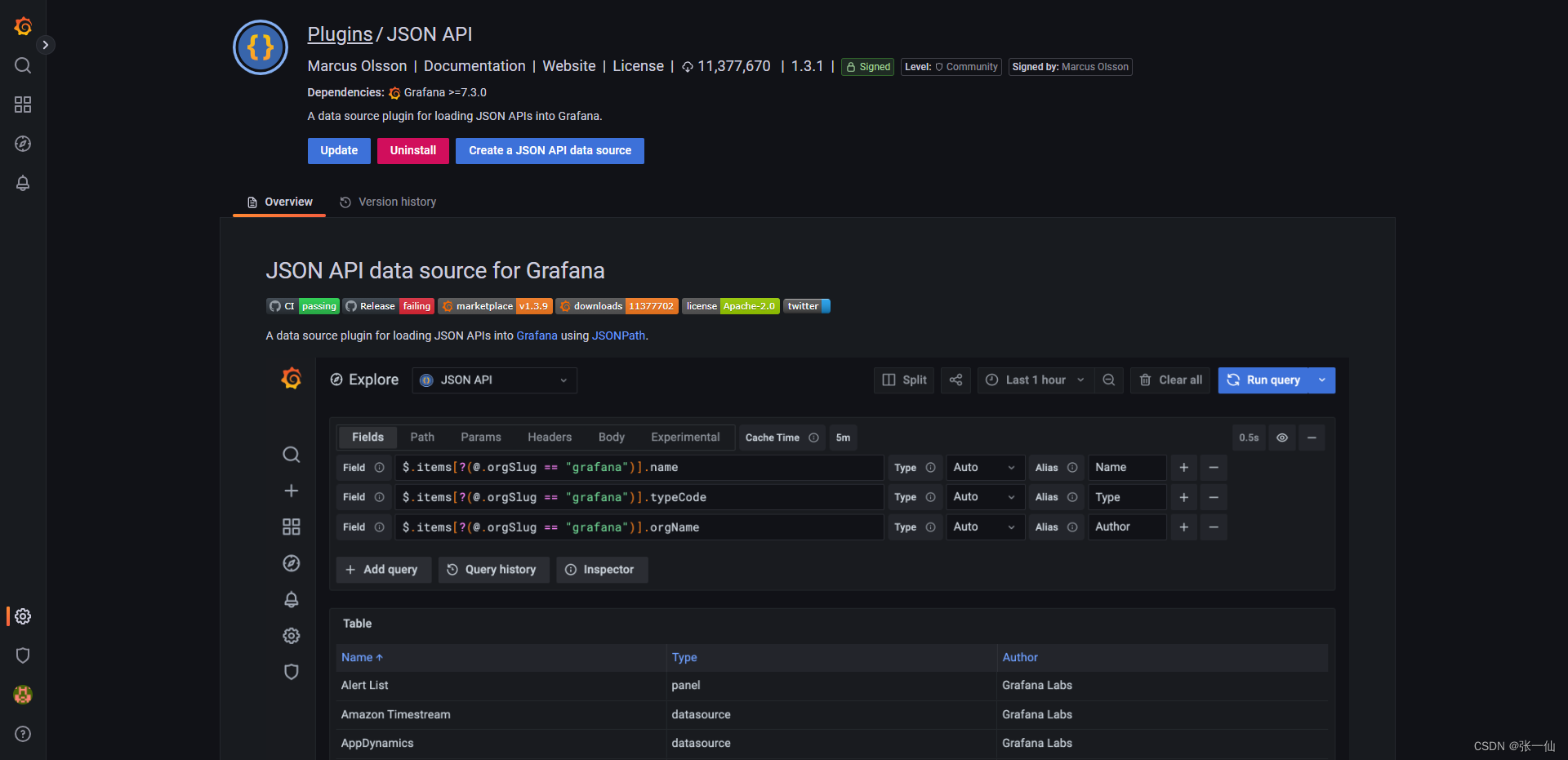Open Explore via the compass icon

pos(23,144)
